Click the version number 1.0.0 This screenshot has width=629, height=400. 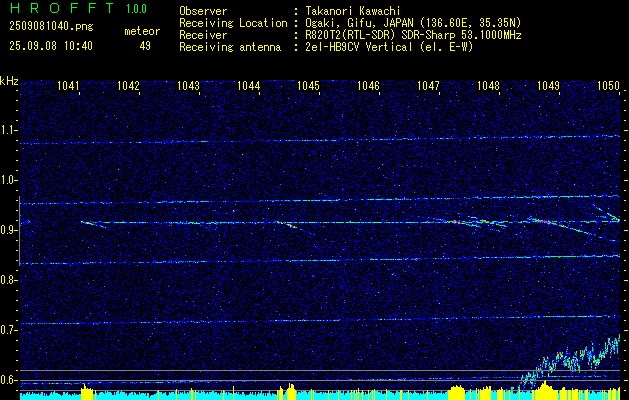click(x=136, y=8)
